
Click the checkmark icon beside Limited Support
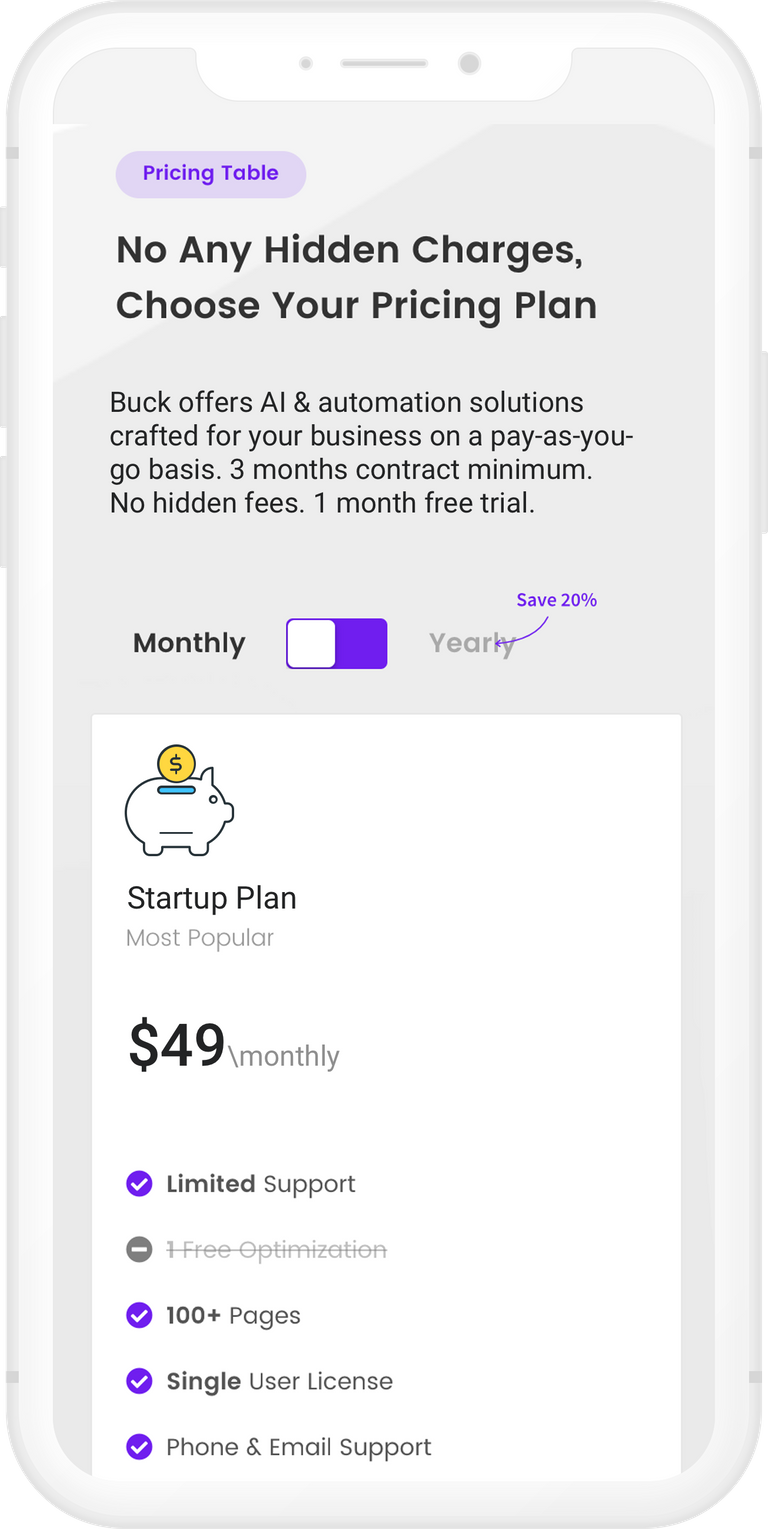pos(139,1184)
